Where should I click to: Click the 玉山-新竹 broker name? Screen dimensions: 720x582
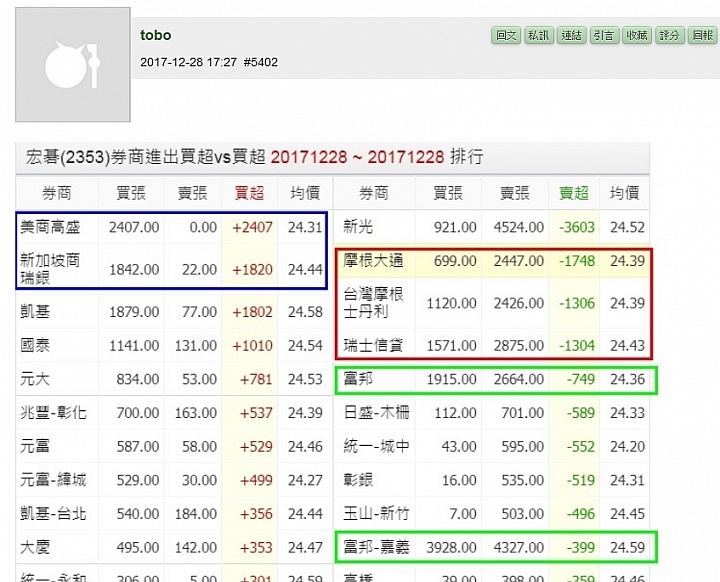(377, 514)
